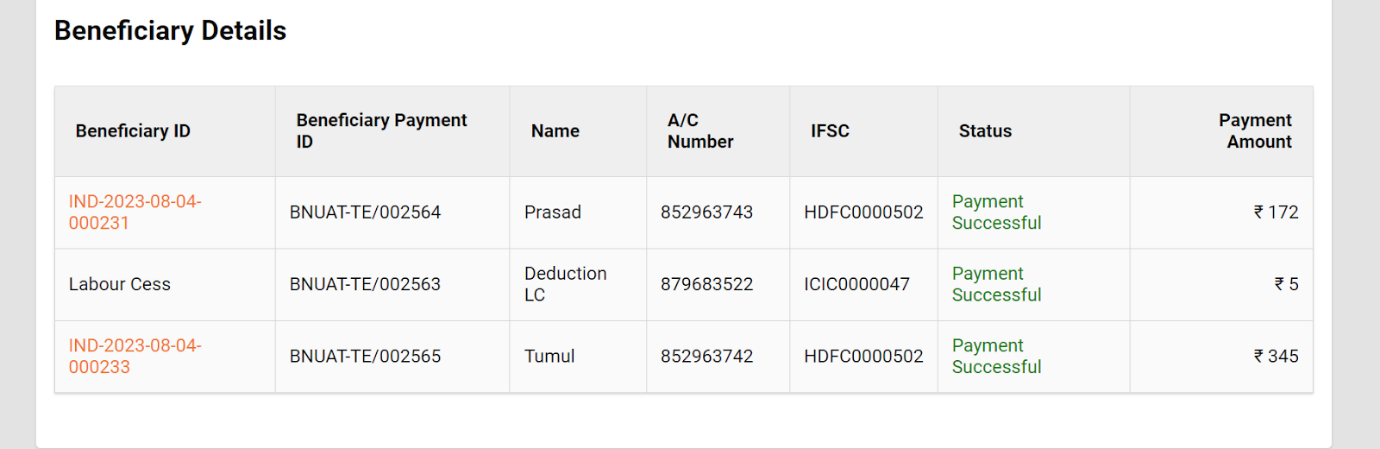
Task: Click the Beneficiary ID column header
Action: click(133, 131)
